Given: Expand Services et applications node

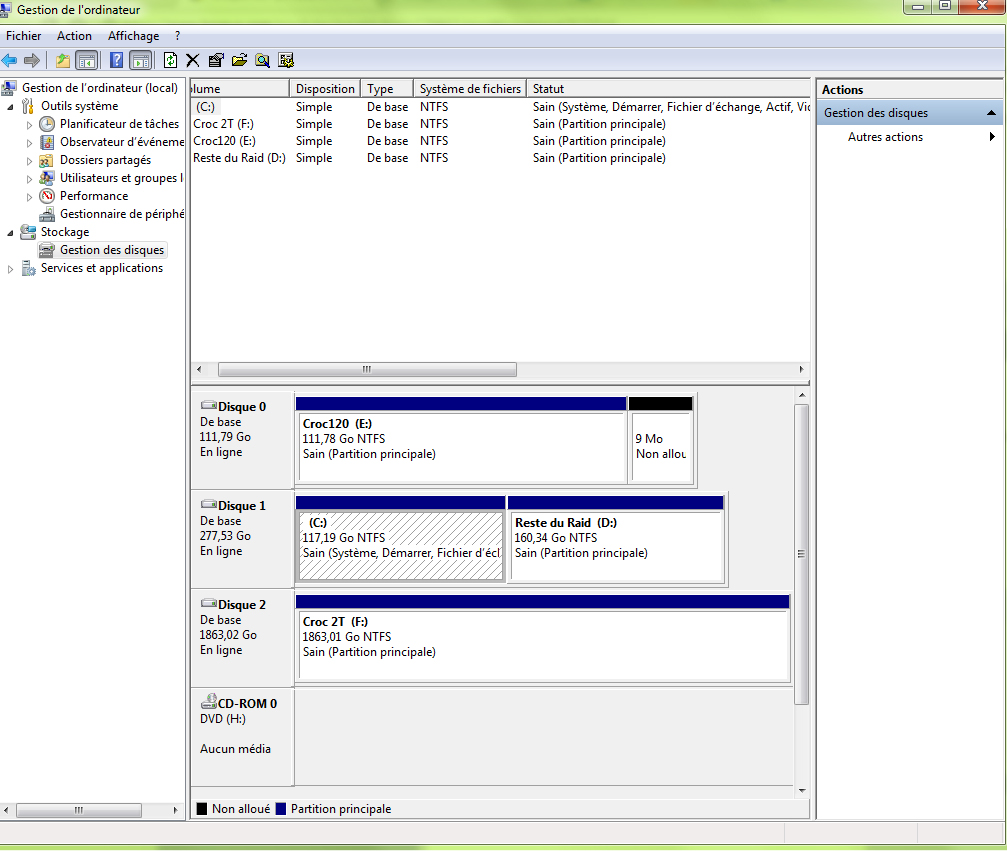Looking at the screenshot, I should [x=11, y=269].
